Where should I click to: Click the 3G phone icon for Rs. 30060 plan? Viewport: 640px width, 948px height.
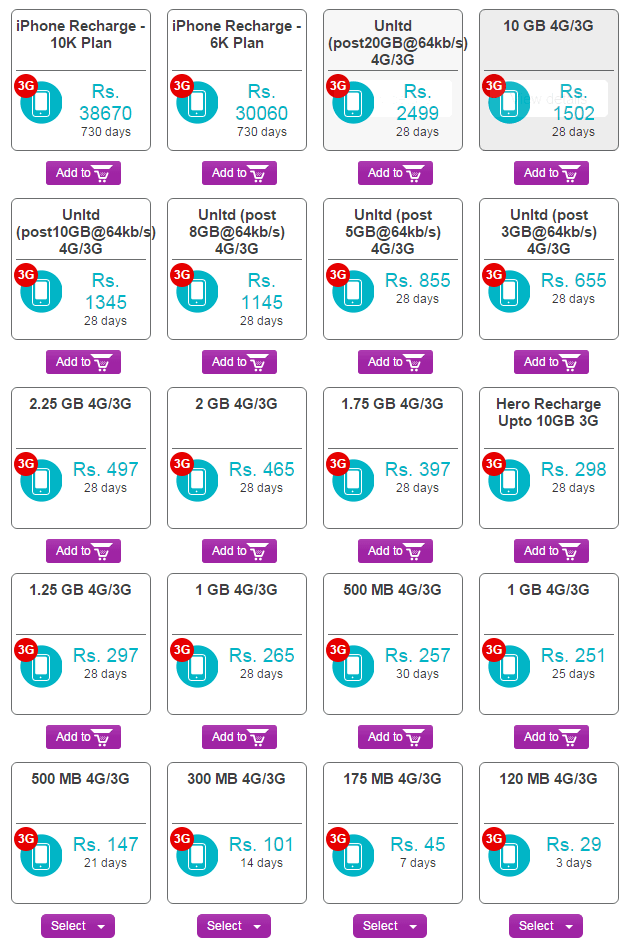pyautogui.click(x=197, y=103)
